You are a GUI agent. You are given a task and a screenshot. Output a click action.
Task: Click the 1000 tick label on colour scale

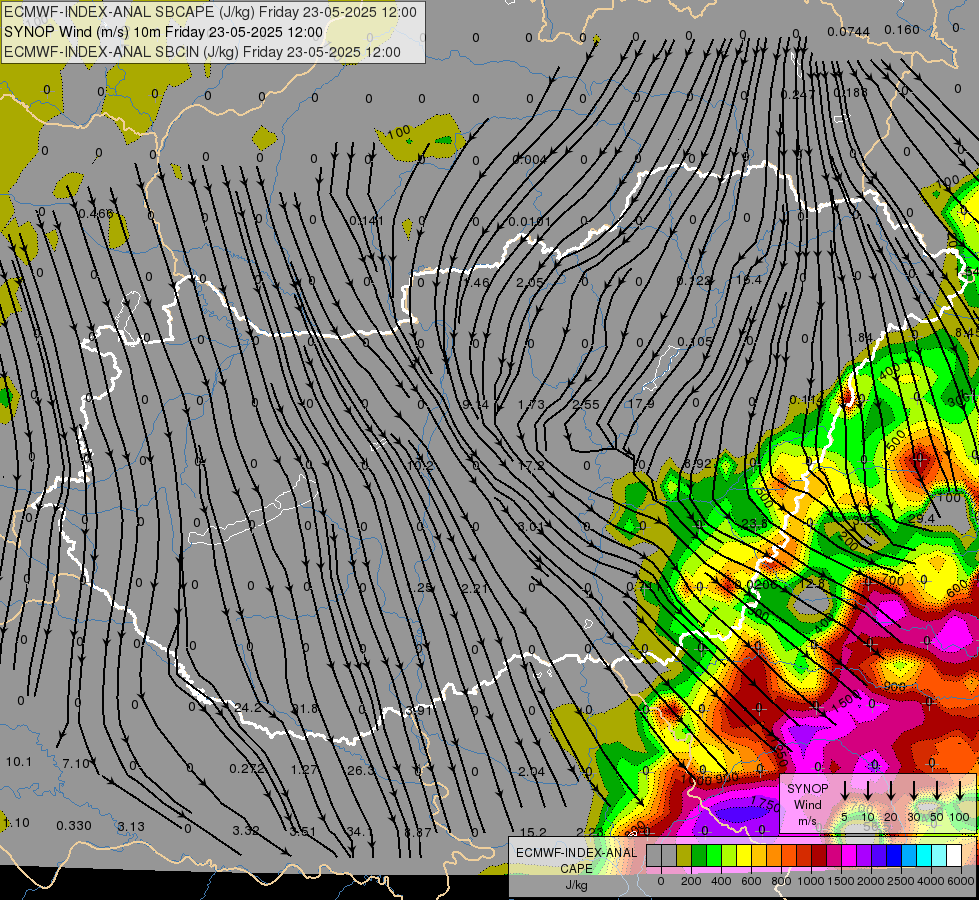click(x=811, y=881)
